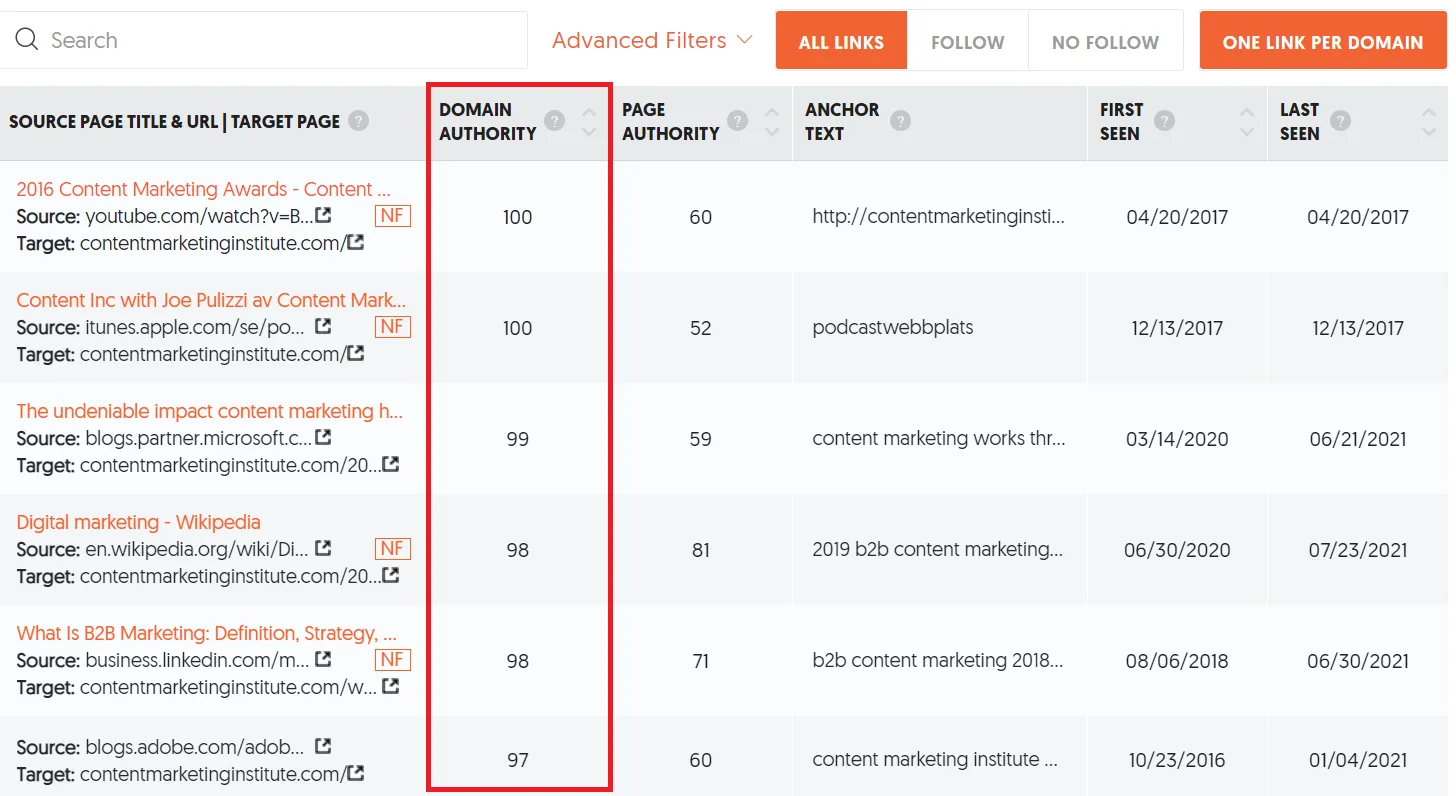This screenshot has width=1456, height=796.
Task: Switch to No Follow links filter
Action: (x=1105, y=42)
